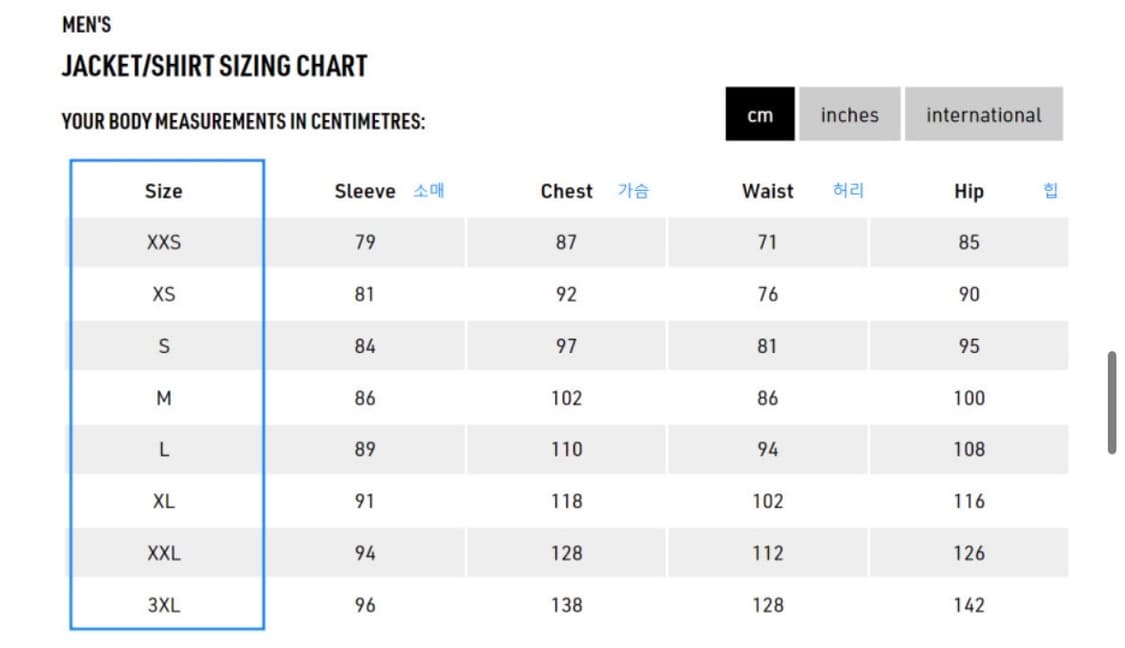Click the Sleeve column header
The image size is (1125, 648).
pyautogui.click(x=364, y=191)
